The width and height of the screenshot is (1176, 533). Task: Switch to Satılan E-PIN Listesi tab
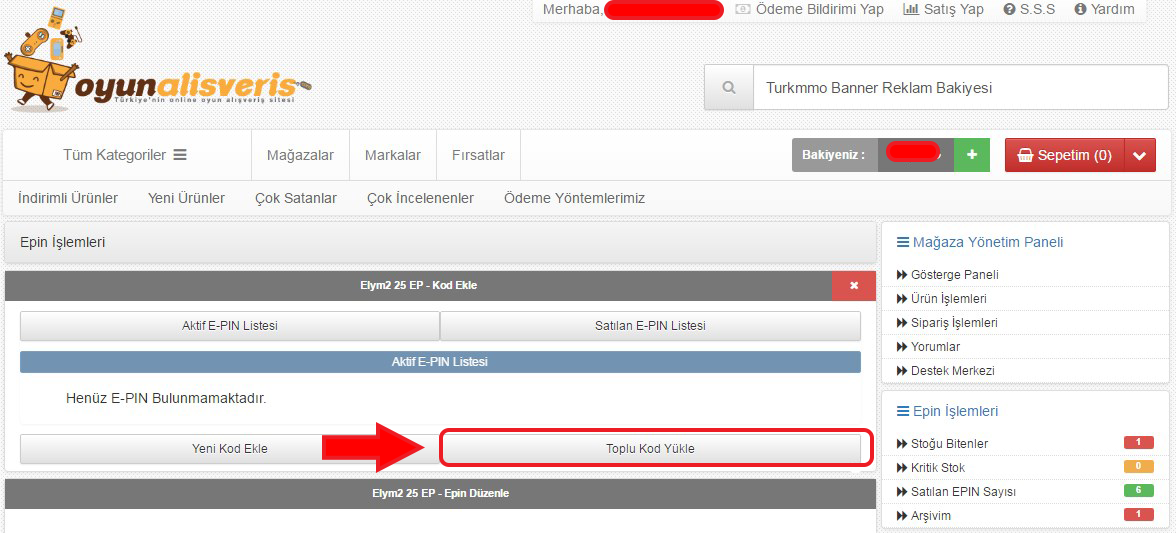[x=650, y=326]
